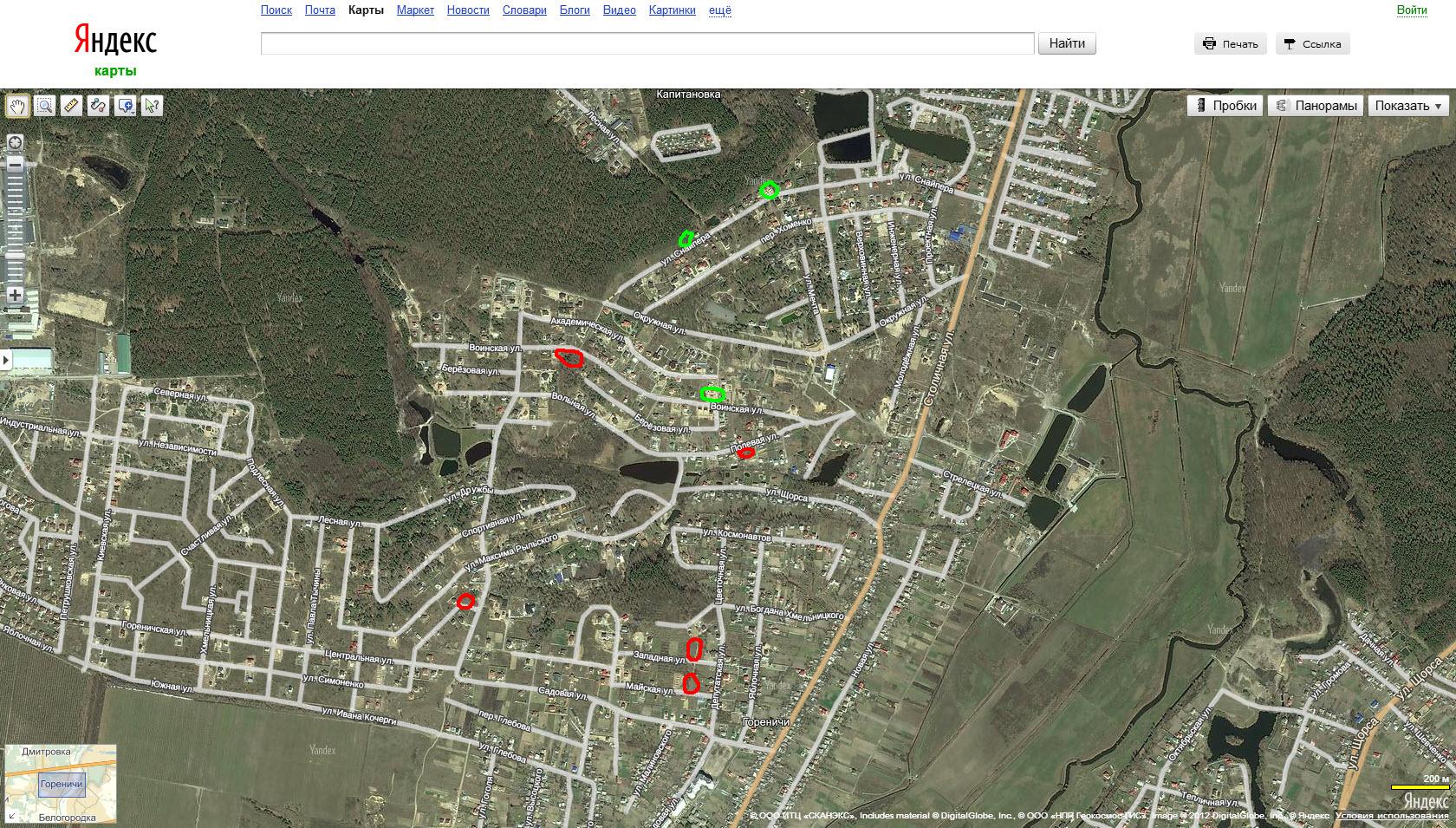Screen dimensions: 1456x828
Task: Open the Новости tab
Action: [468, 10]
